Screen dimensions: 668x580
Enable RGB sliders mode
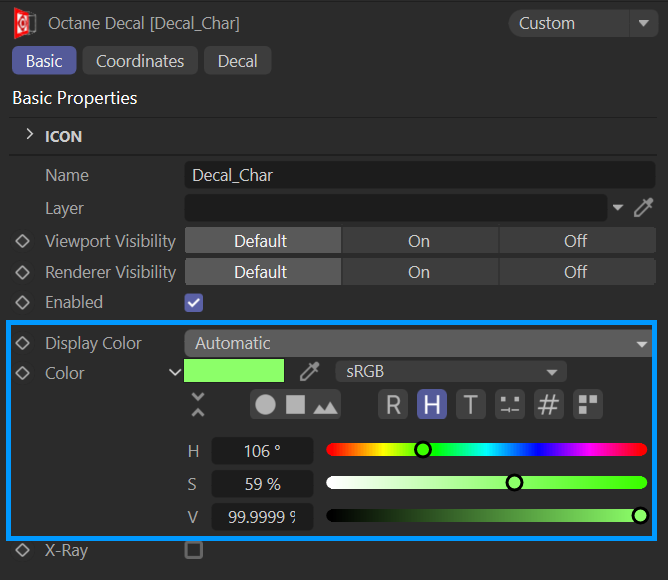(393, 404)
